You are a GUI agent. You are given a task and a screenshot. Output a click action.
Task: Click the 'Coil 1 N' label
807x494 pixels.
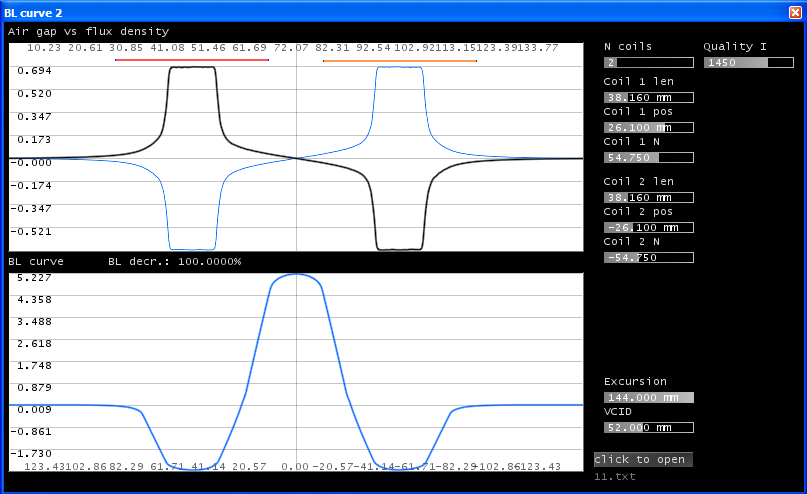click(631, 141)
